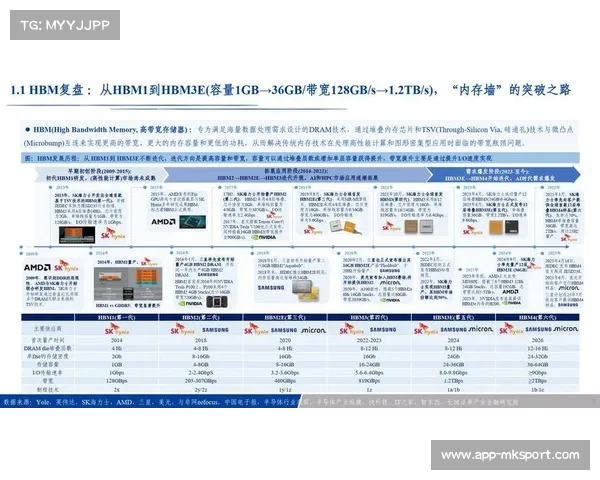Click the SK hynix logo in the 2021 HBM3 card
This screenshot has width=600, height=480.
coord(391,227)
